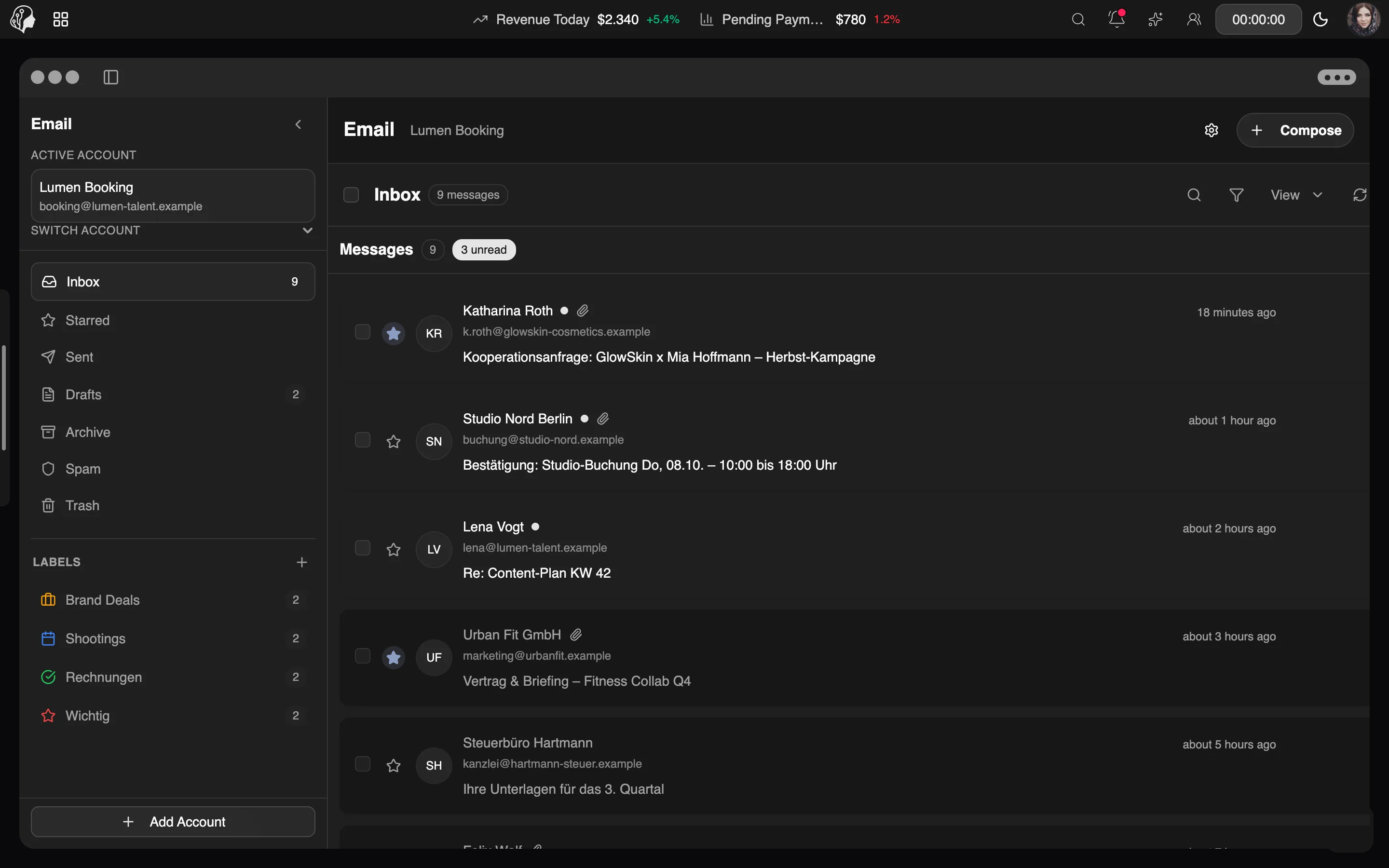Screen dimensions: 1389x868
Task: Go to the Sent folder
Action: click(173, 357)
